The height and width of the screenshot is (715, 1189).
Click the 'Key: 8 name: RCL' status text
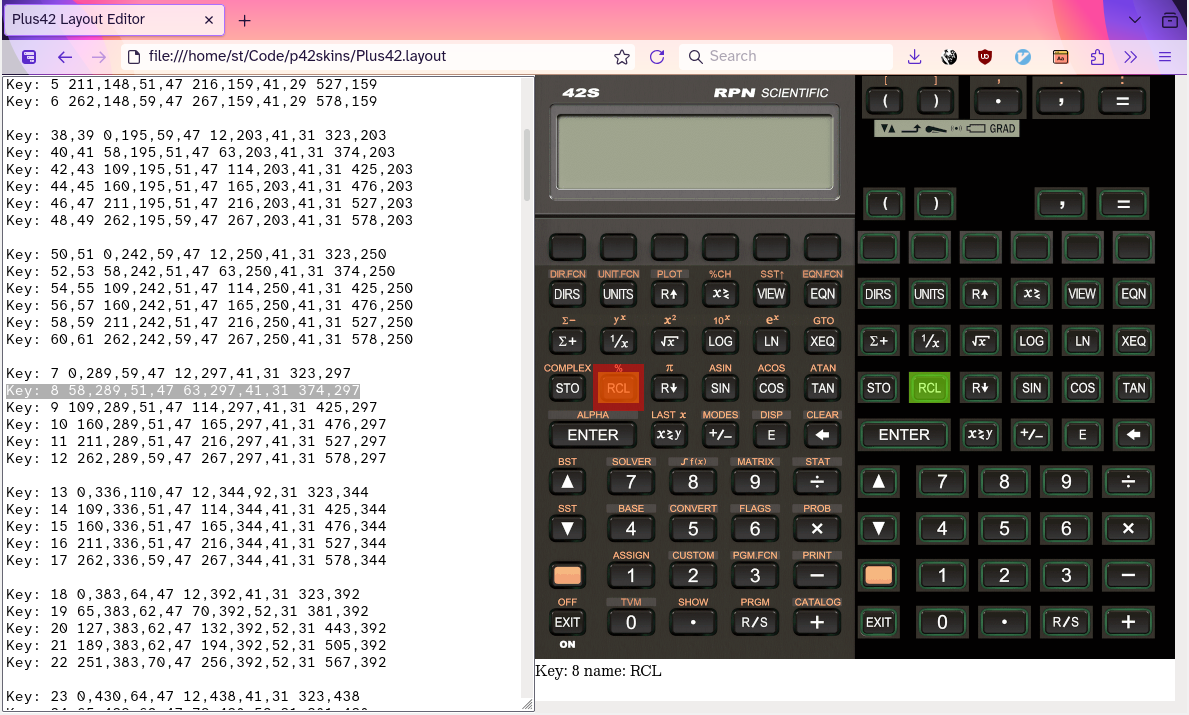point(598,671)
